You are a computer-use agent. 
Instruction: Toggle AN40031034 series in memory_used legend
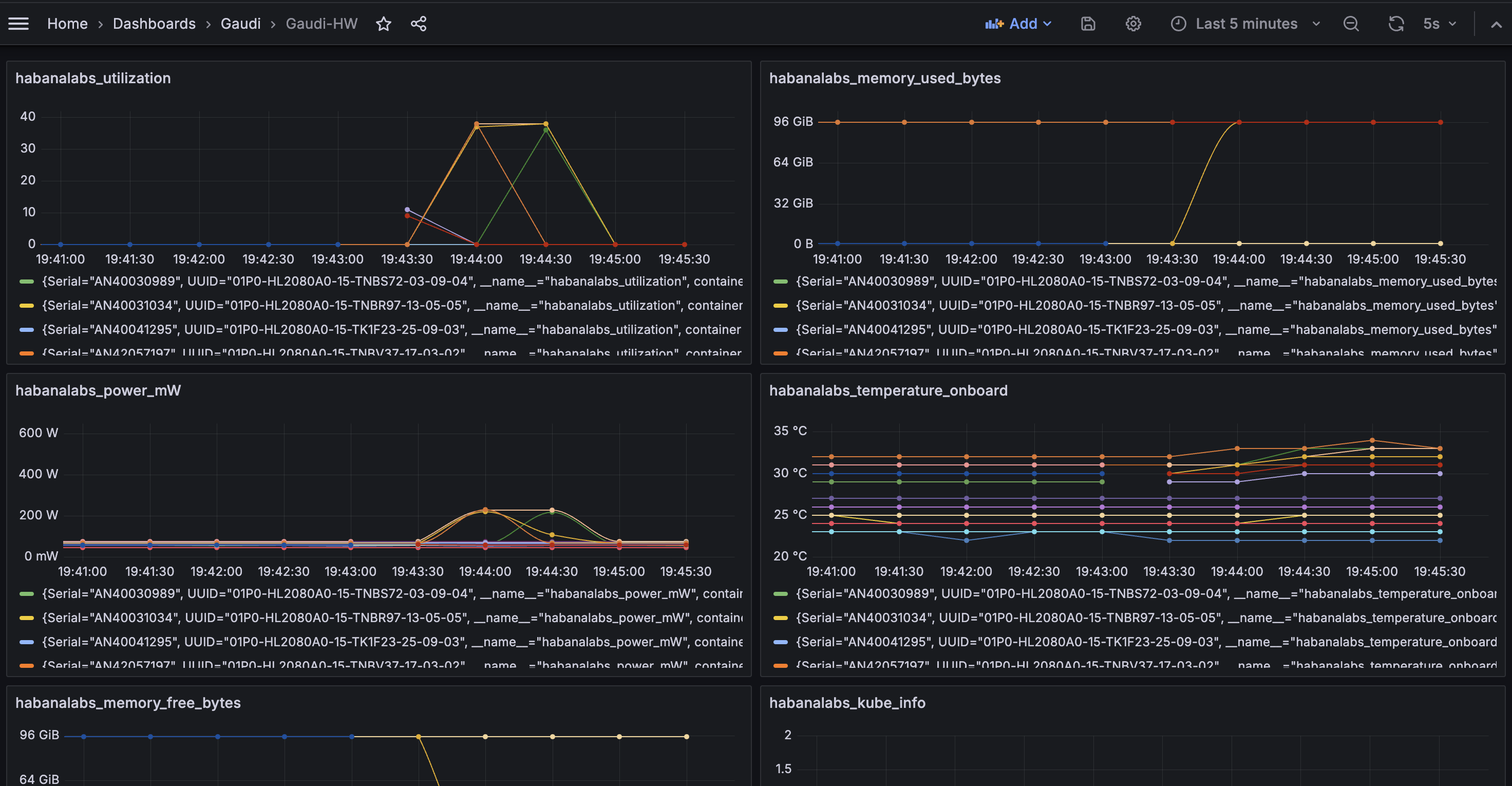click(1146, 305)
